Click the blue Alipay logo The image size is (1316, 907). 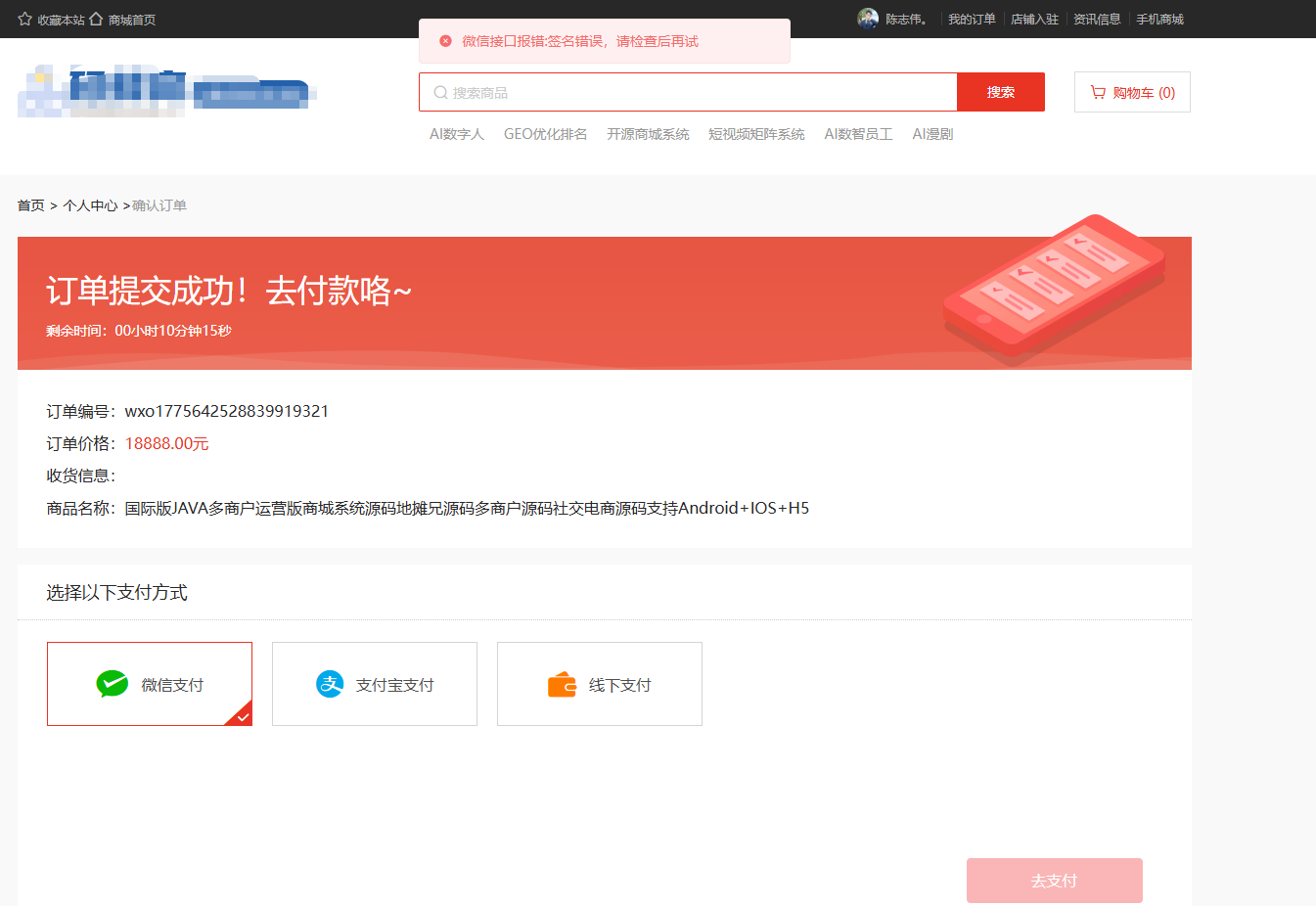pos(330,684)
